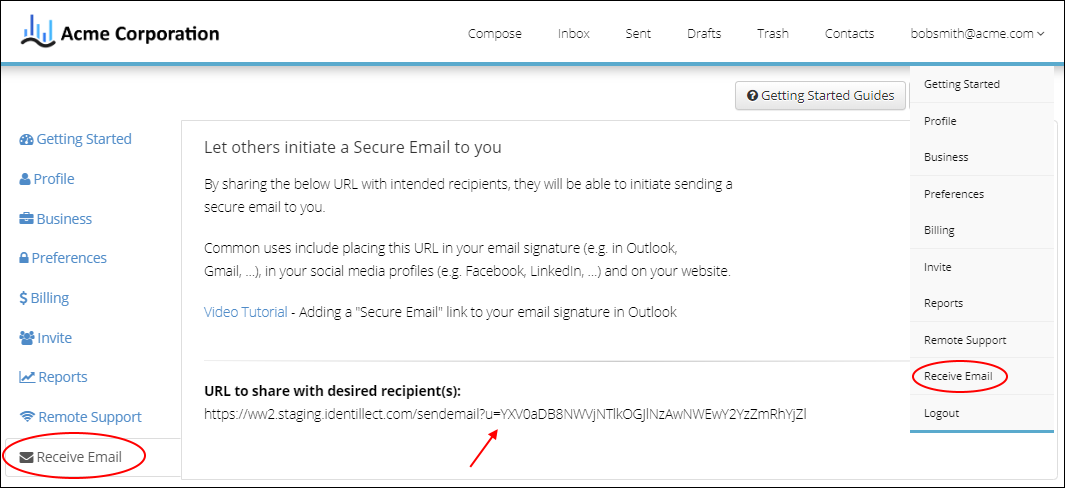Click the Receive Email envelope icon in sidebar
The image size is (1065, 488).
27,457
